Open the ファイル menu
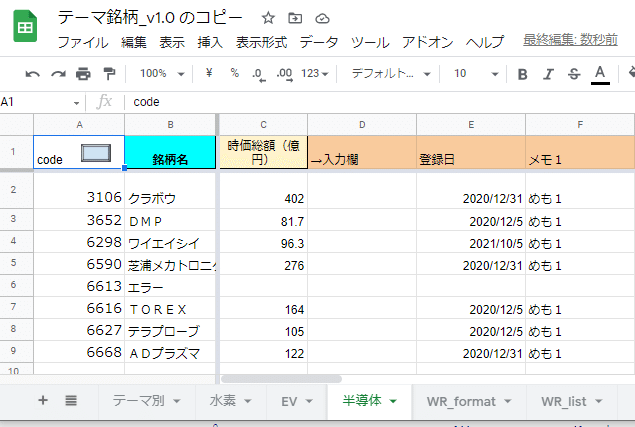 click(x=83, y=42)
